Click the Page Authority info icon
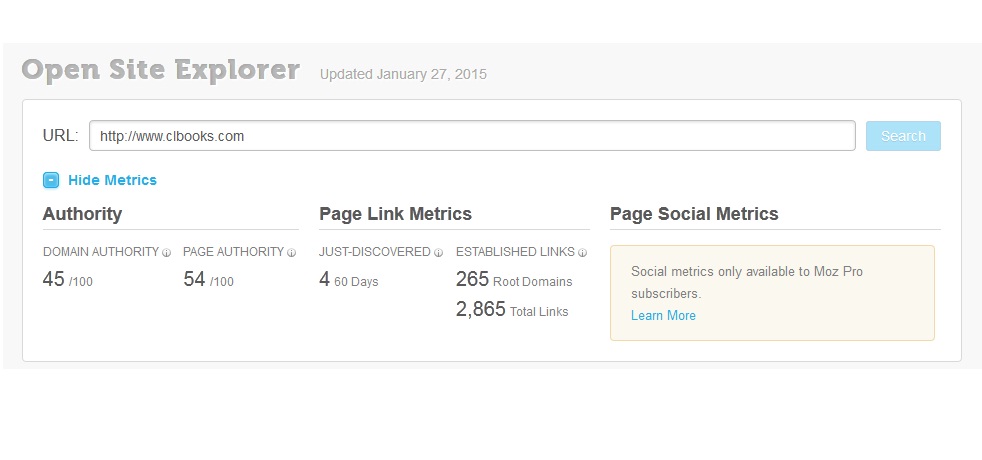The height and width of the screenshot is (460, 982). (x=292, y=253)
